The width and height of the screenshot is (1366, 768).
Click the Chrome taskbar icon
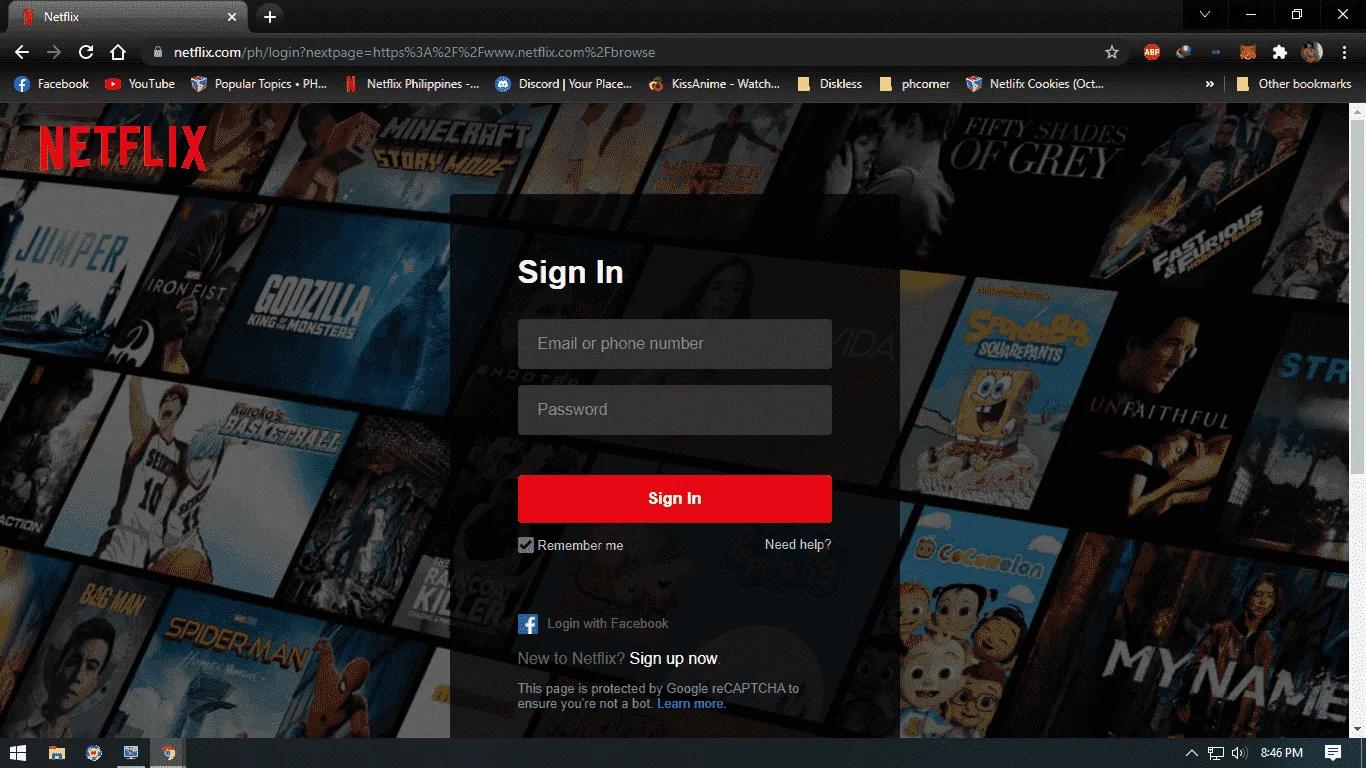click(x=168, y=753)
